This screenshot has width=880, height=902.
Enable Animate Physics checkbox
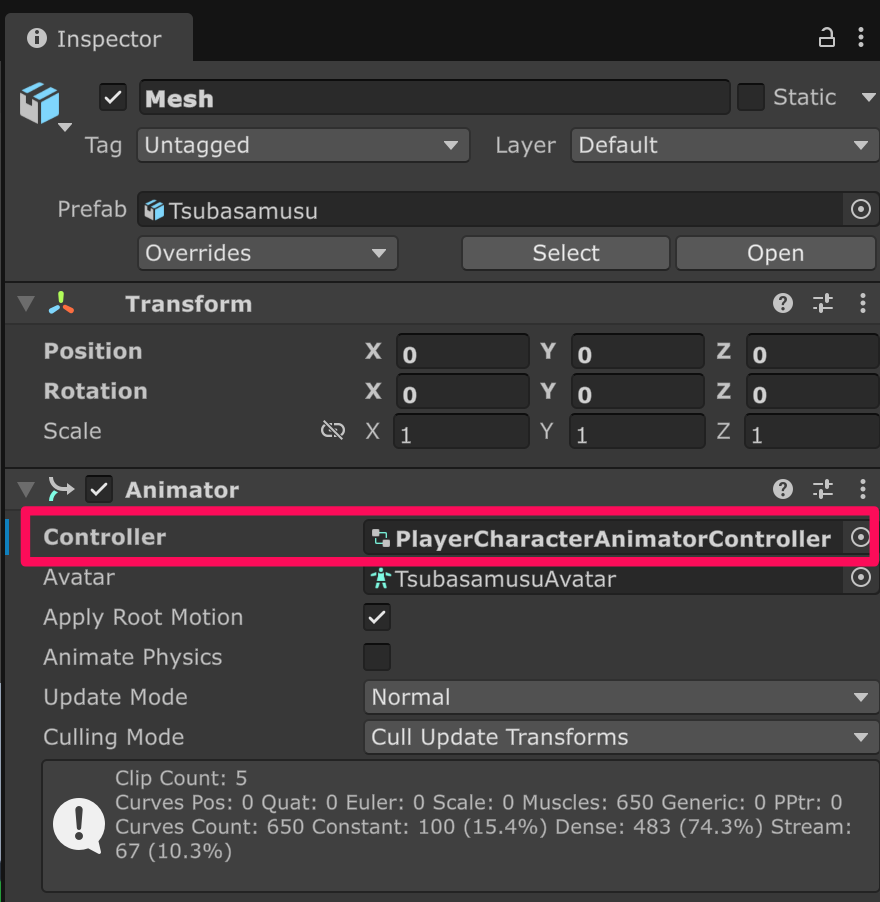377,658
